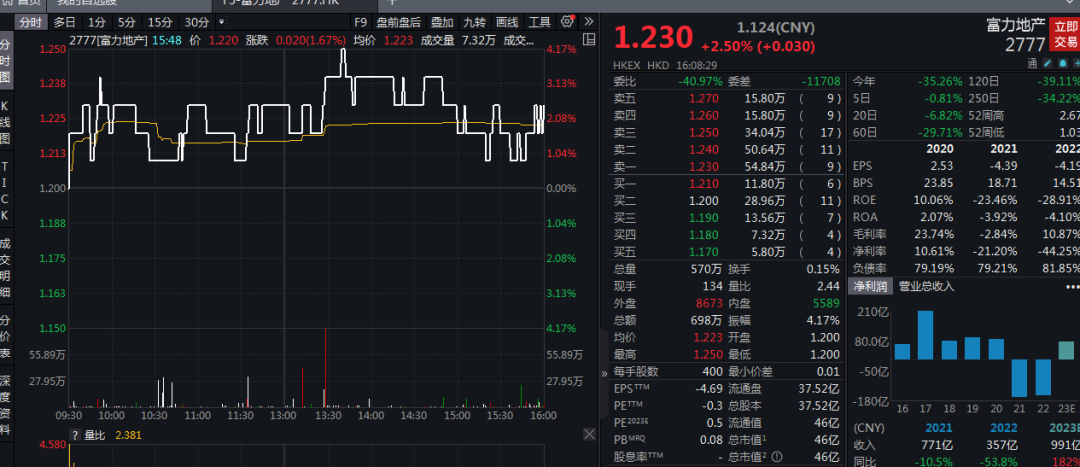
Task: Click the question mark help icon beside 量比
Action: coord(75,435)
